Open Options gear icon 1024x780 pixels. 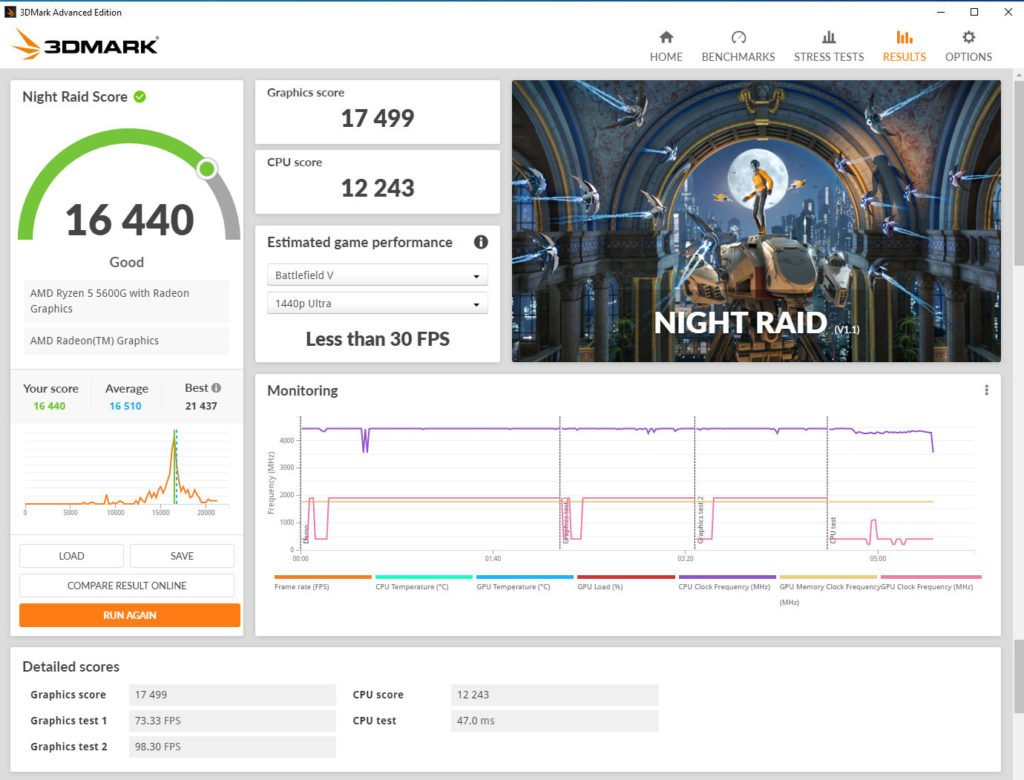point(968,38)
